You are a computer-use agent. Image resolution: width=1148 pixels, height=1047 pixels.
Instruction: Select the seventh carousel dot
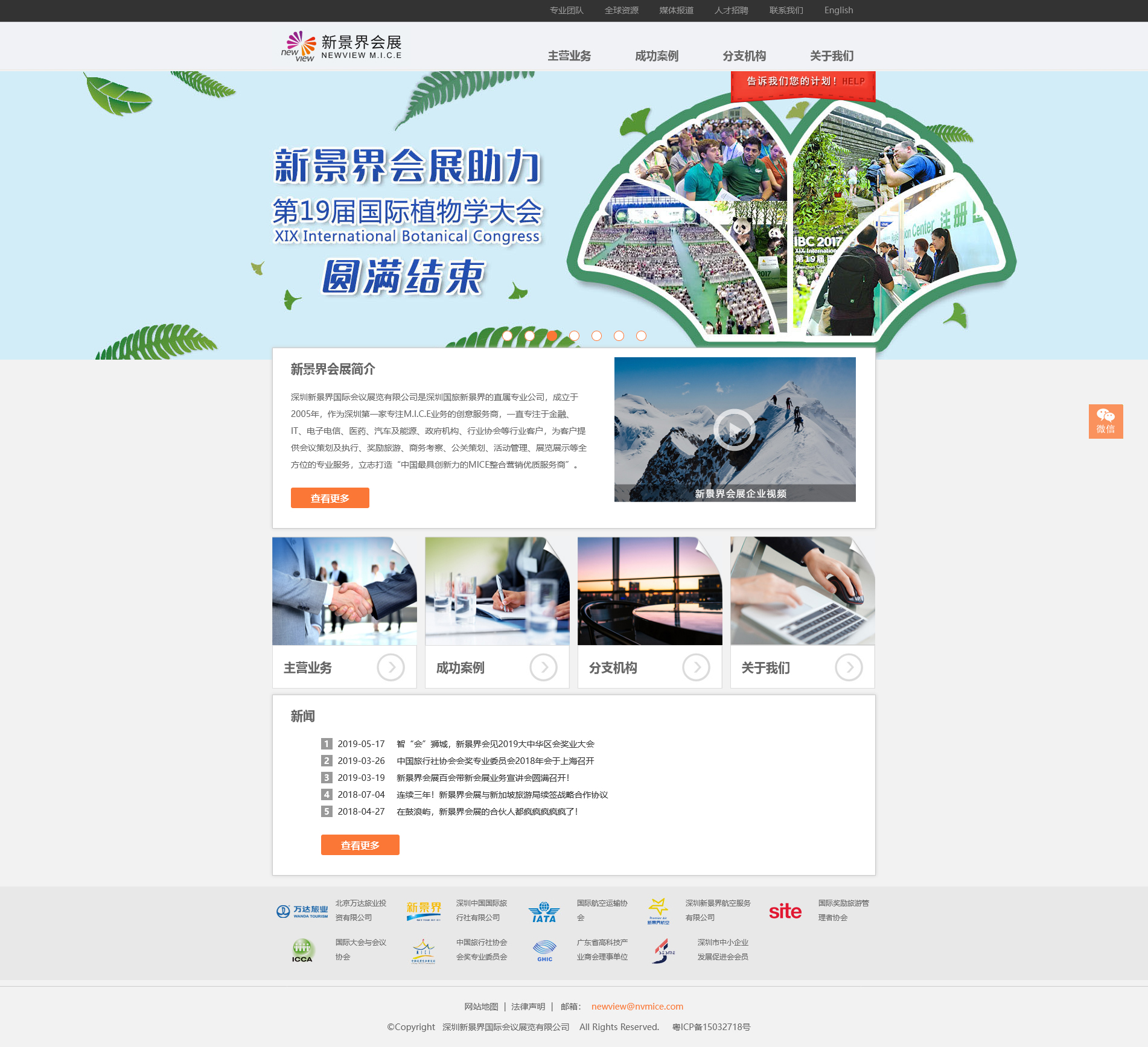641,336
